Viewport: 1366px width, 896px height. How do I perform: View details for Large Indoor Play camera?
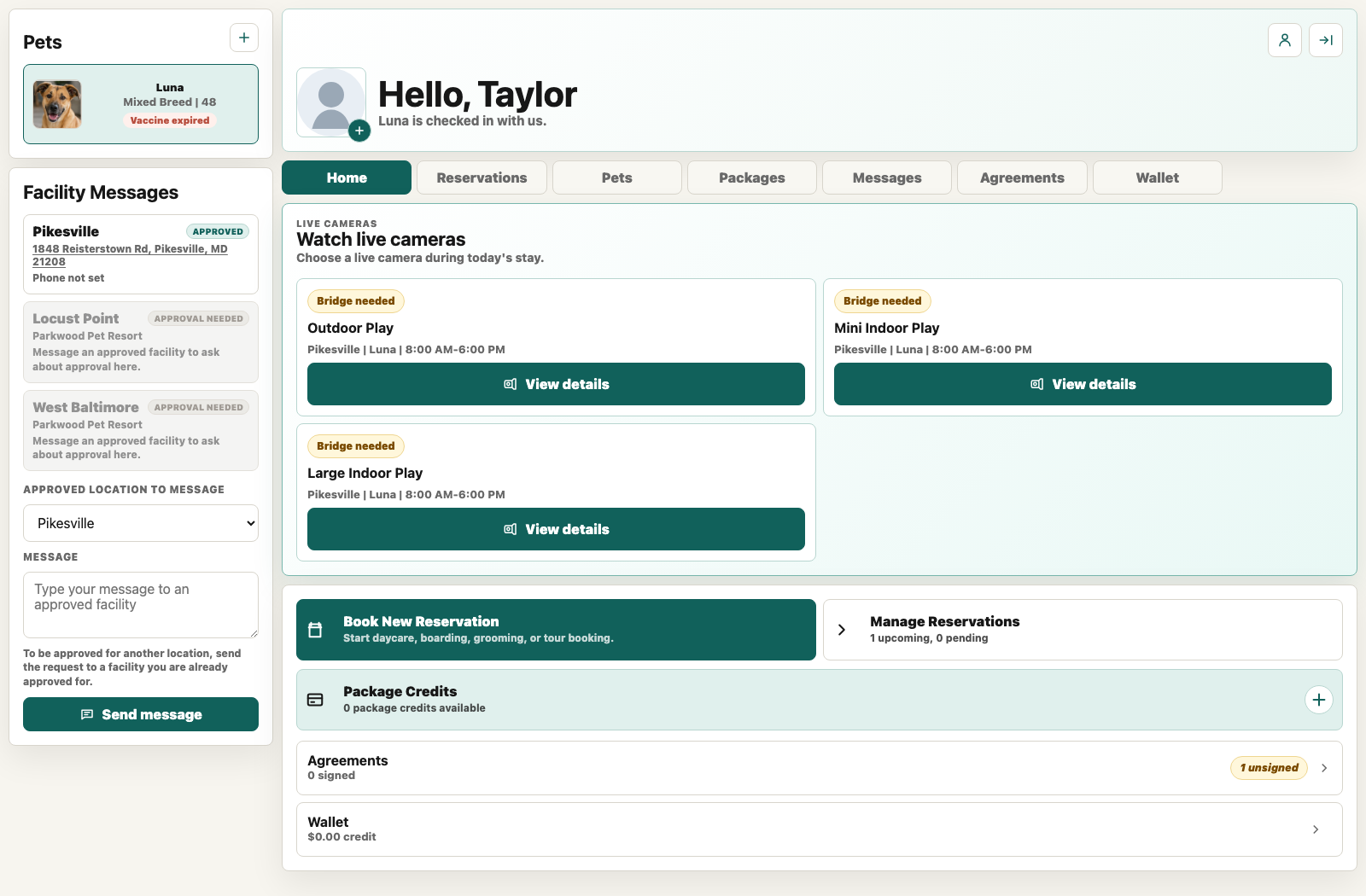tap(556, 529)
